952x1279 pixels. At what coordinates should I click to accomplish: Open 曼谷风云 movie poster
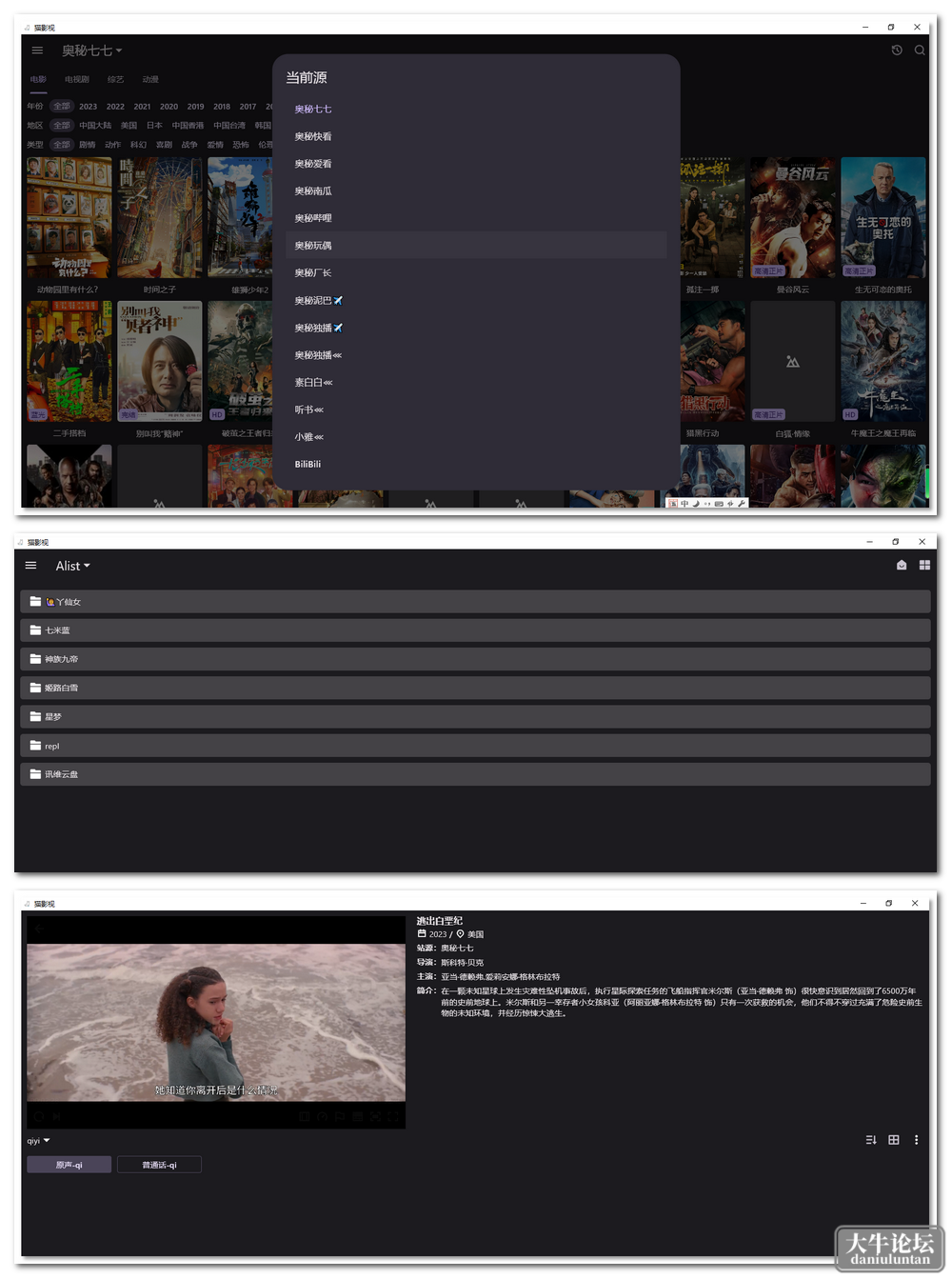point(793,218)
